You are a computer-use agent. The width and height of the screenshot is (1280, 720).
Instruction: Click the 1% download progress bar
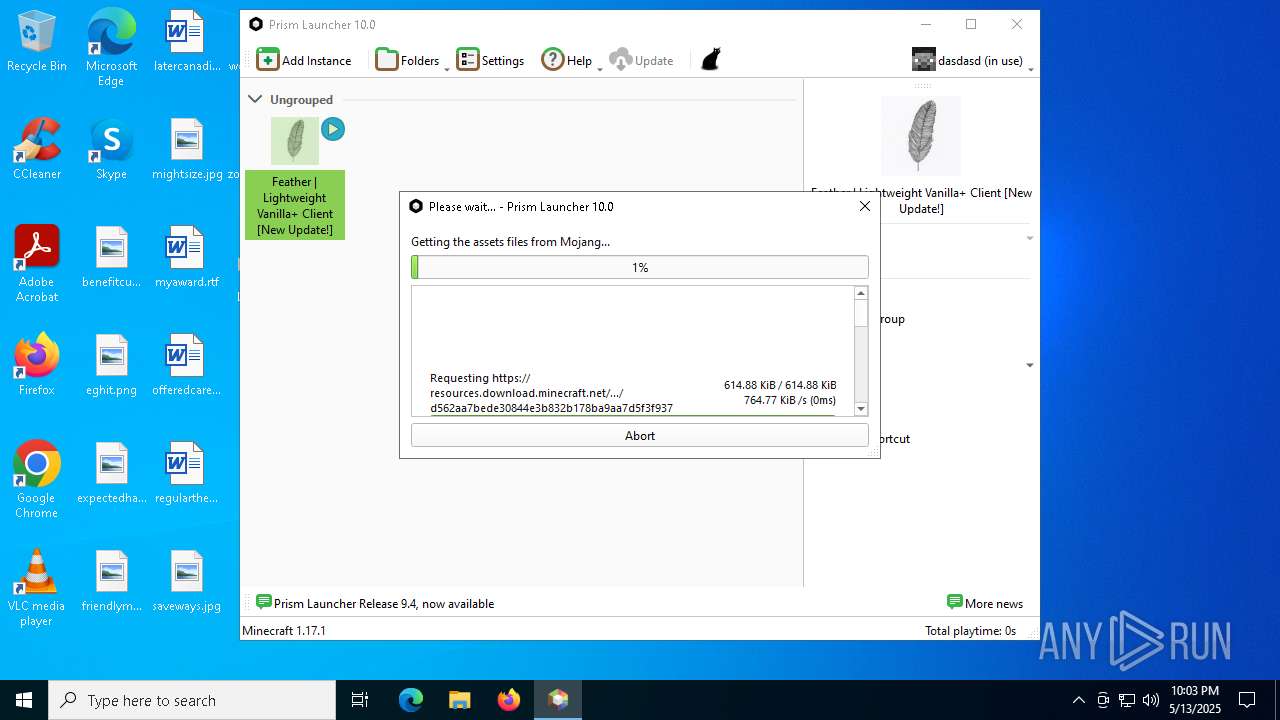[x=640, y=267]
